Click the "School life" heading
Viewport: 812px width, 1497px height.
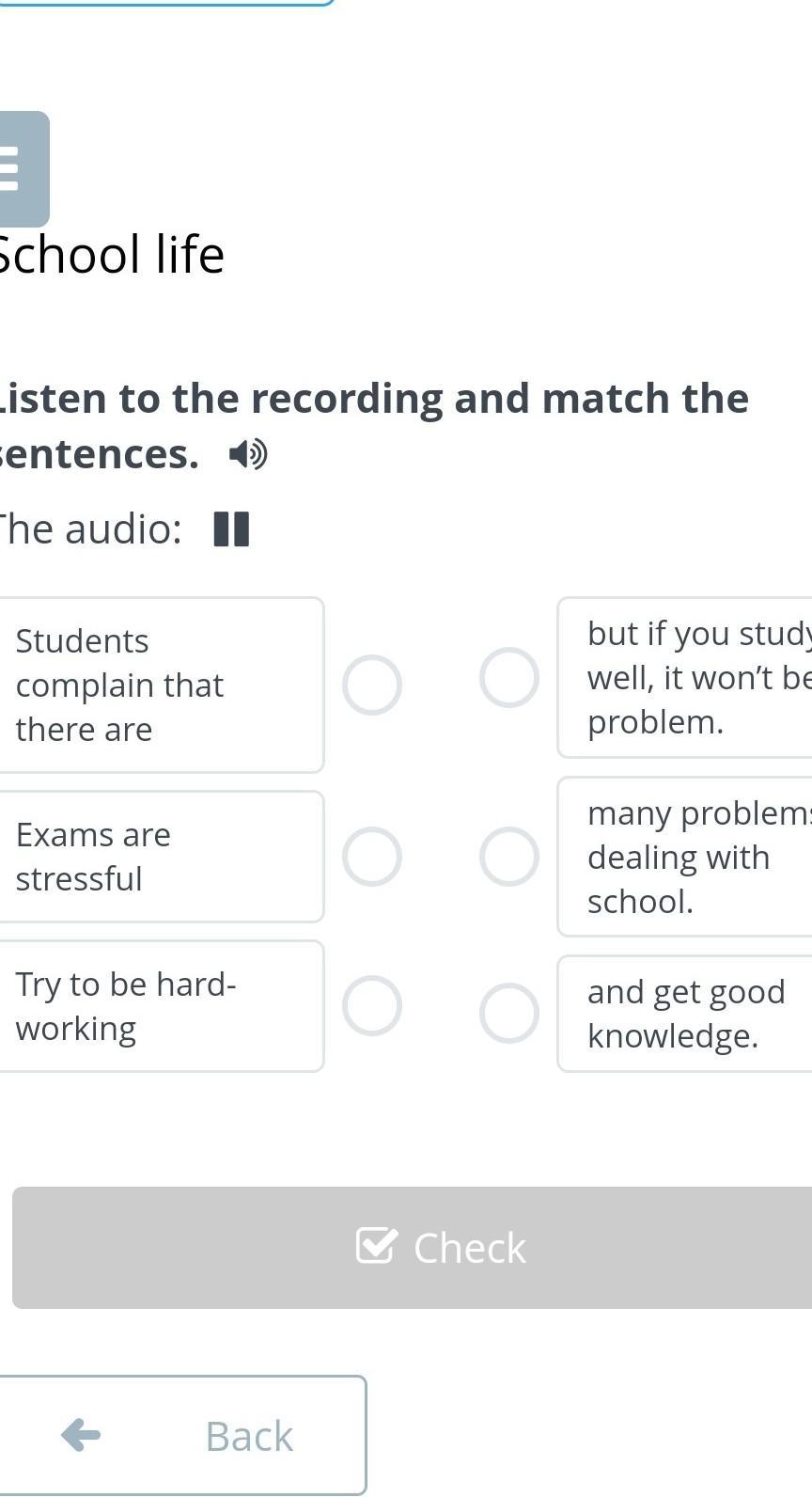111,255
